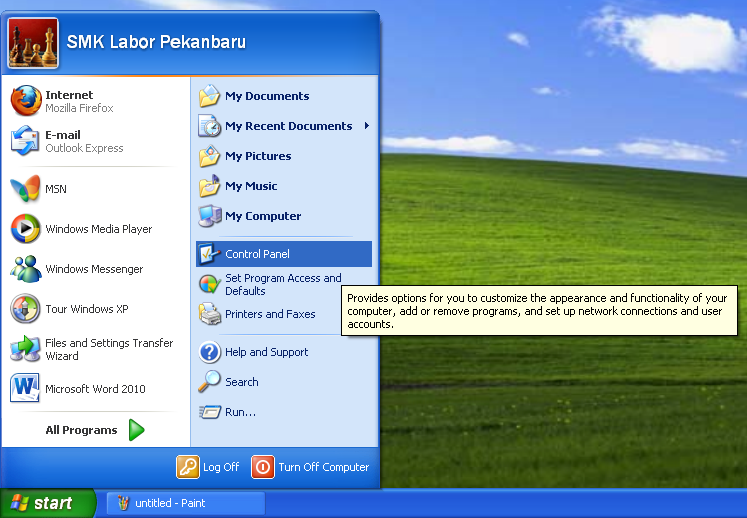This screenshot has height=518, width=747.
Task: Click the Log Off key icon
Action: (x=188, y=467)
